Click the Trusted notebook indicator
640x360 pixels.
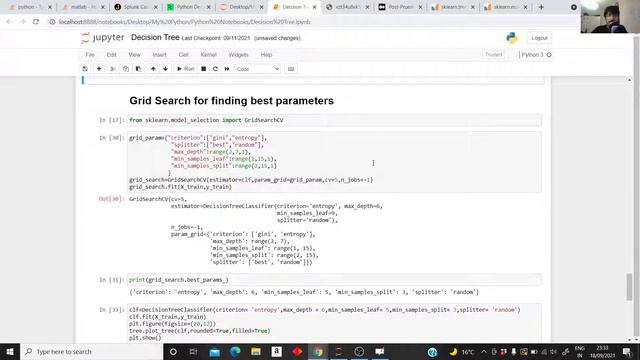[493, 55]
